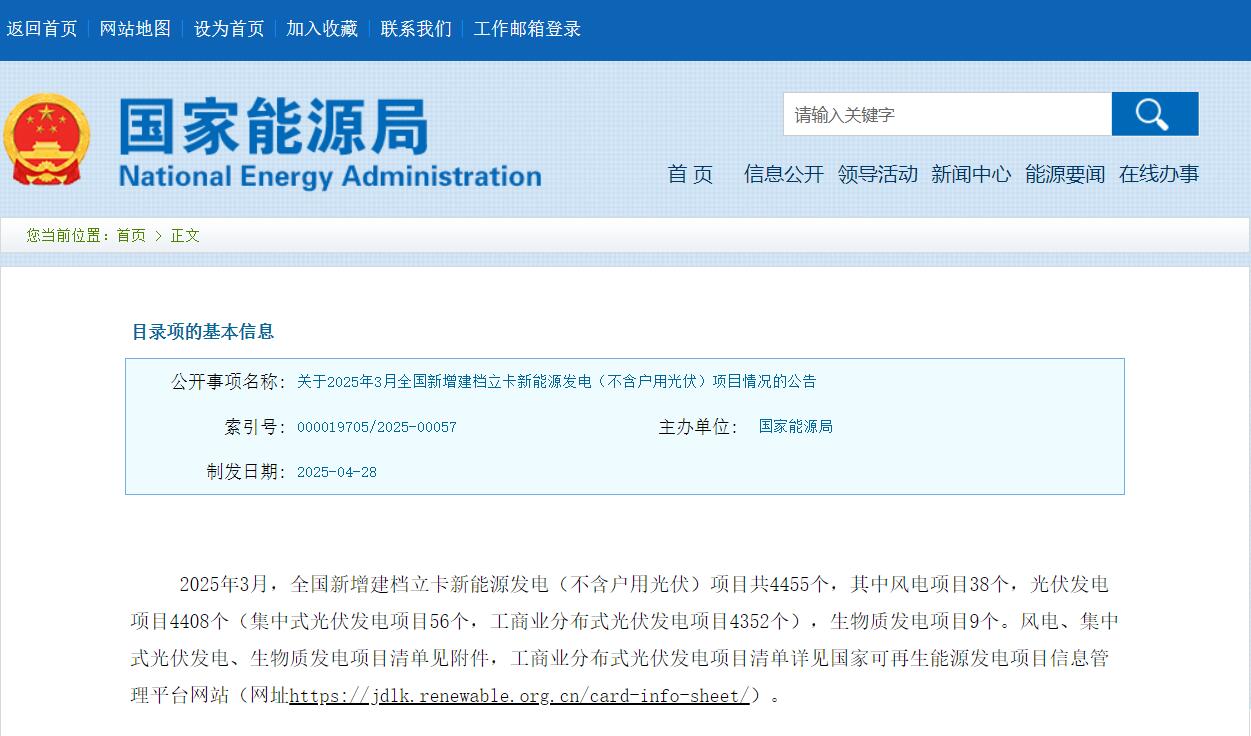Go to 工作邮箱登录 login
Viewport: 1251px width, 736px height.
[527, 29]
